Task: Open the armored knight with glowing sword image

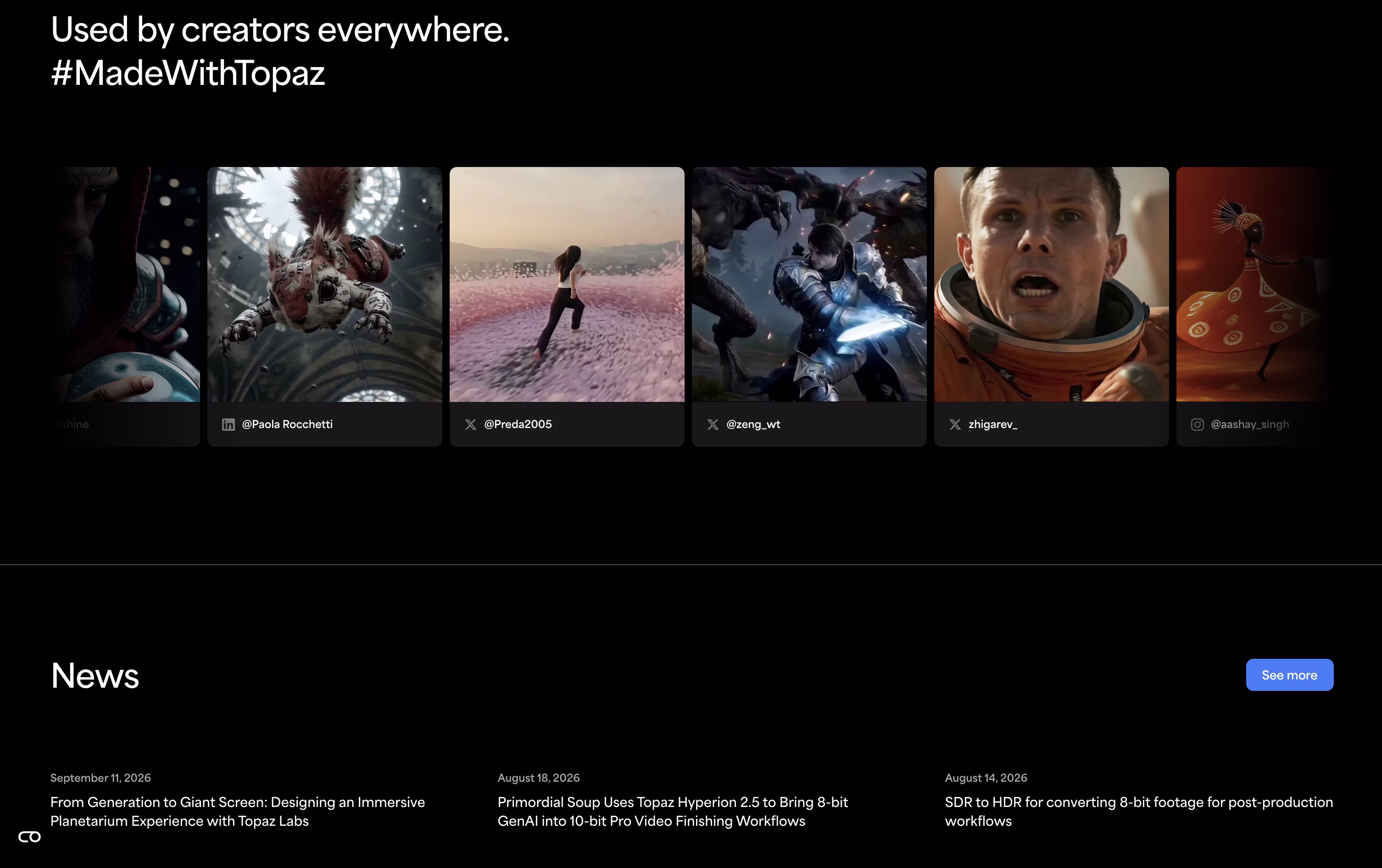Action: pos(809,284)
